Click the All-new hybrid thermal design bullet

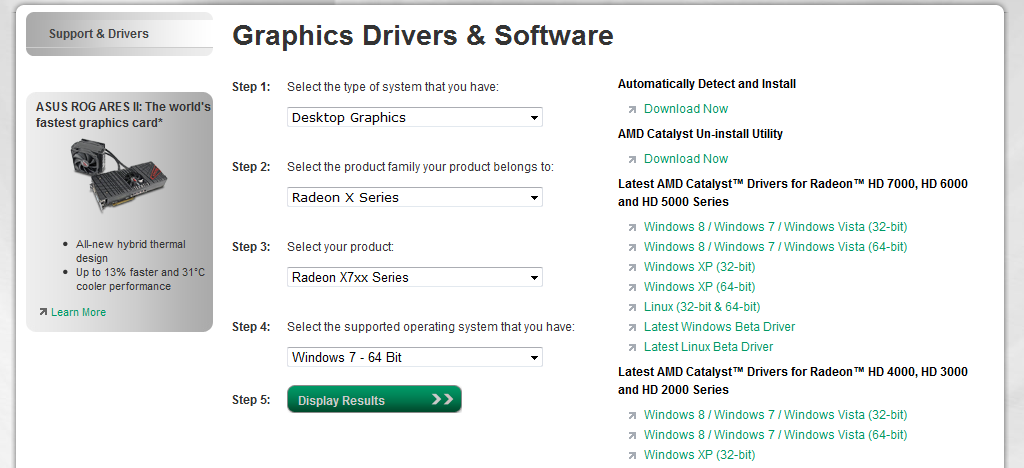(x=131, y=251)
